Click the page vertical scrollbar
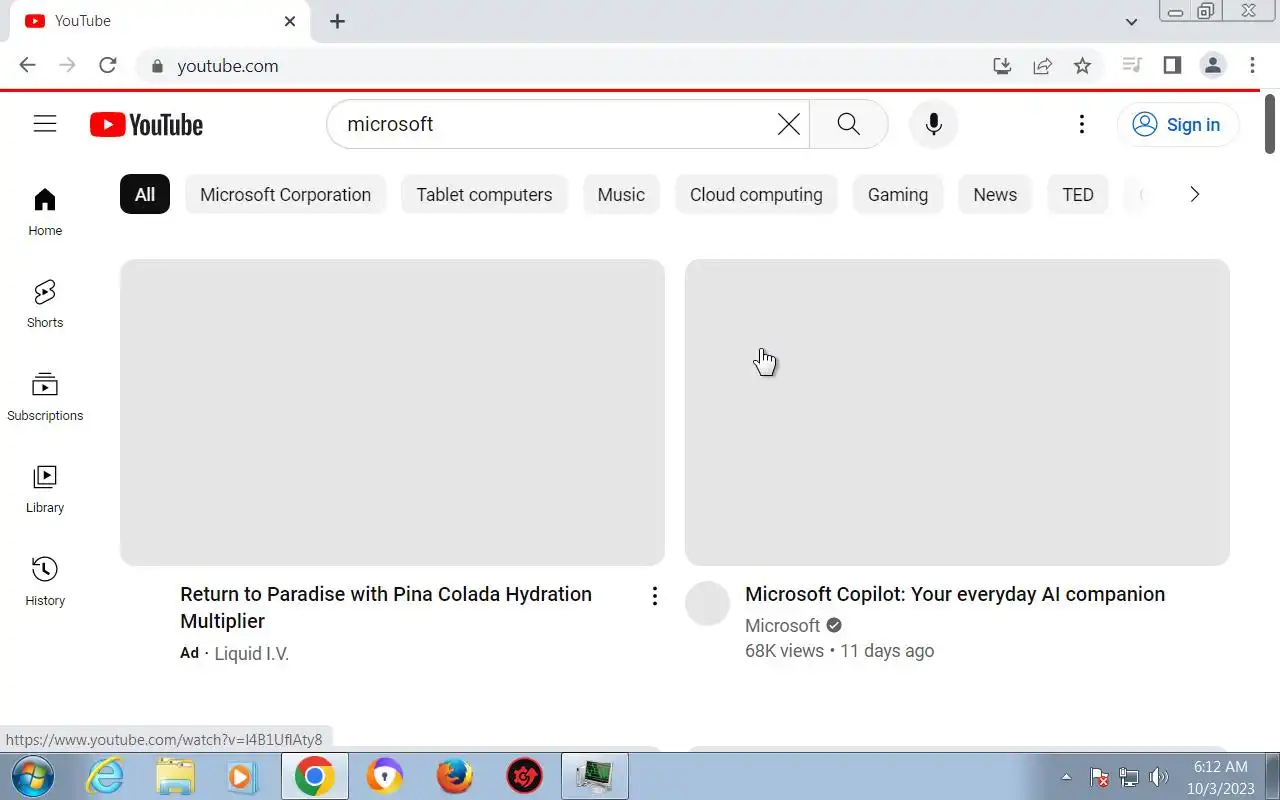1280x800 pixels. pyautogui.click(x=1270, y=124)
